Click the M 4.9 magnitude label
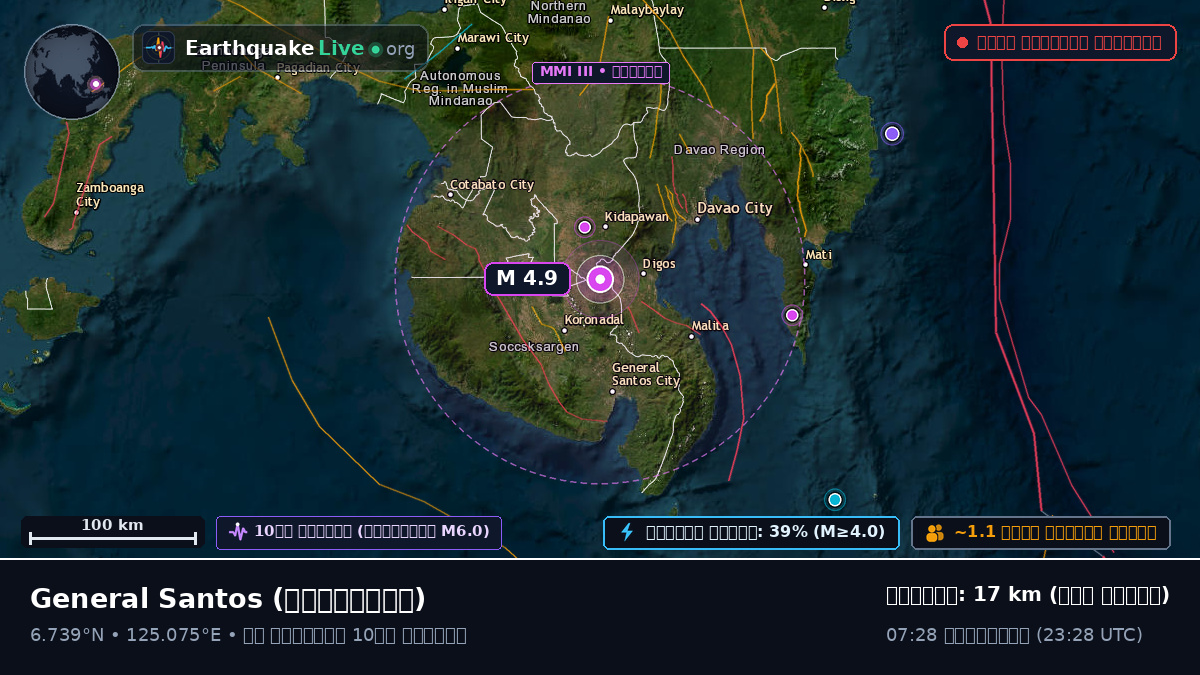The width and height of the screenshot is (1200, 675). pyautogui.click(x=527, y=279)
